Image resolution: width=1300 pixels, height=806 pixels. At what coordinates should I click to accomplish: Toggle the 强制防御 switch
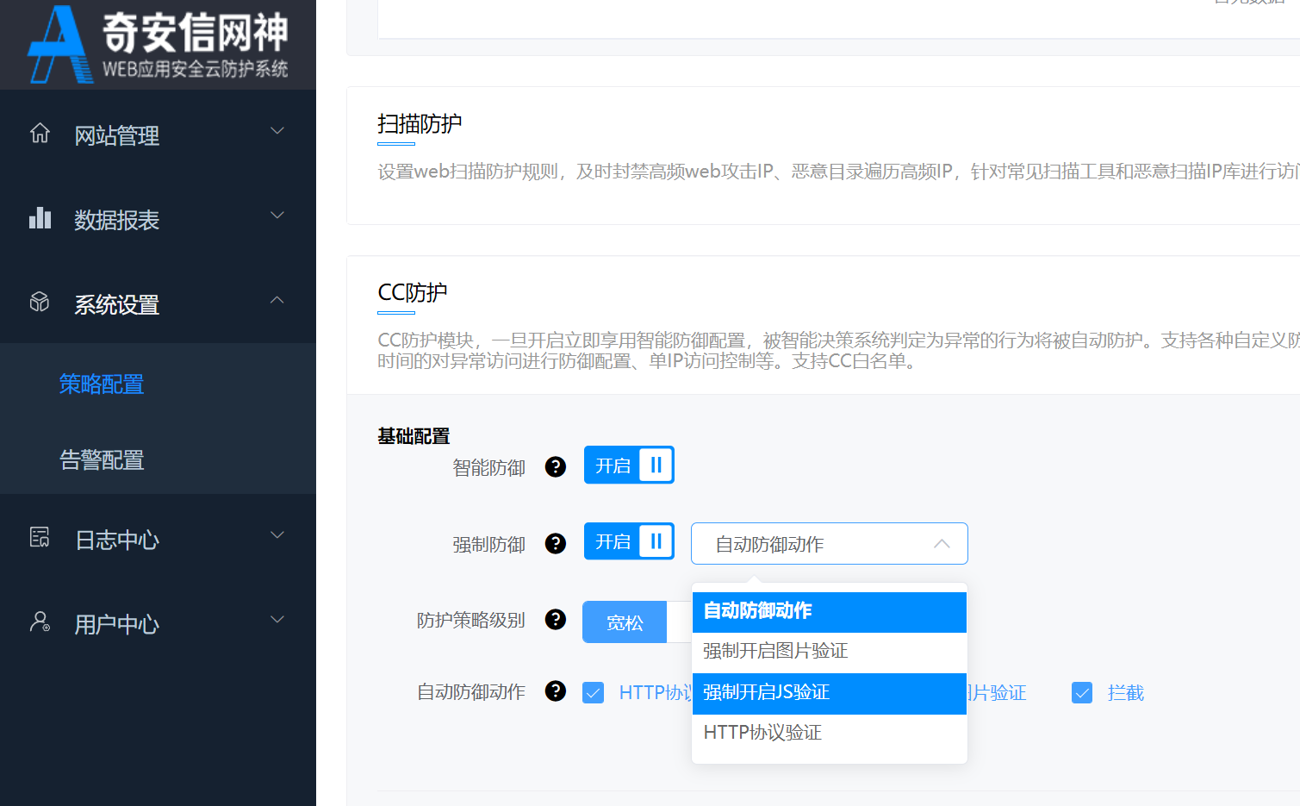(x=629, y=542)
